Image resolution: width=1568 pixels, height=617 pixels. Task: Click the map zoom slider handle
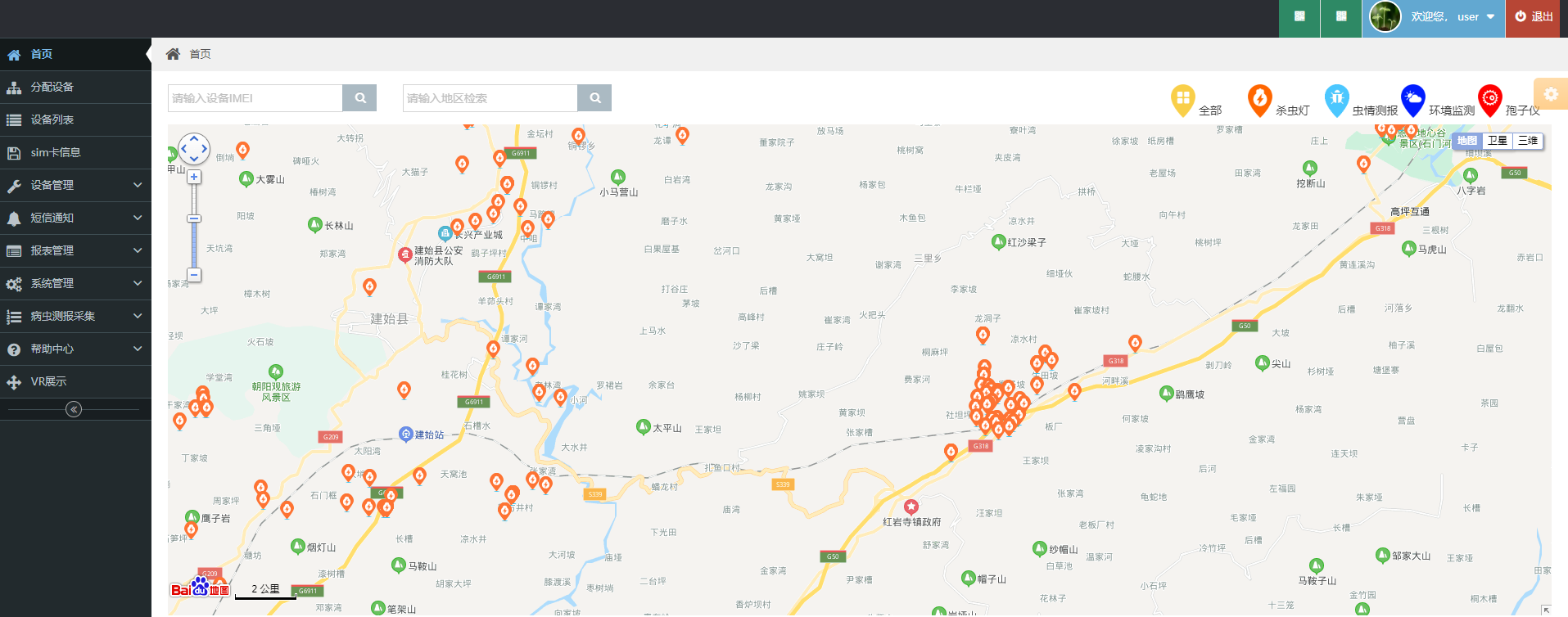194,218
